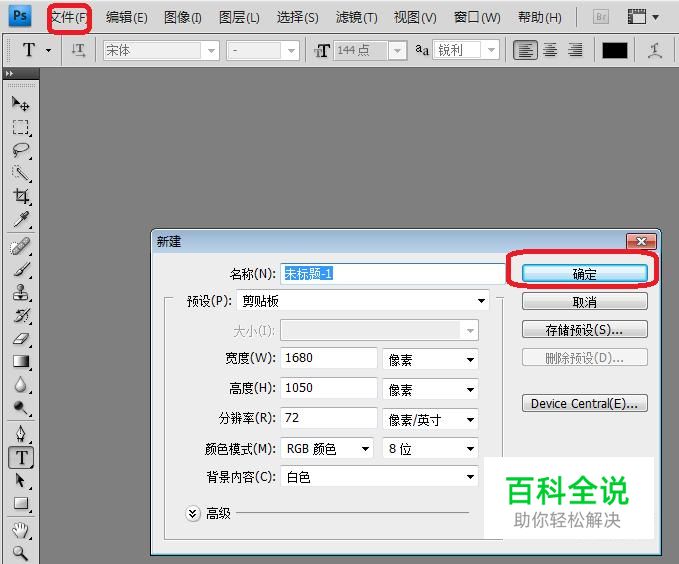Set center align text
Viewport: 679px width, 564px height.
(550, 50)
